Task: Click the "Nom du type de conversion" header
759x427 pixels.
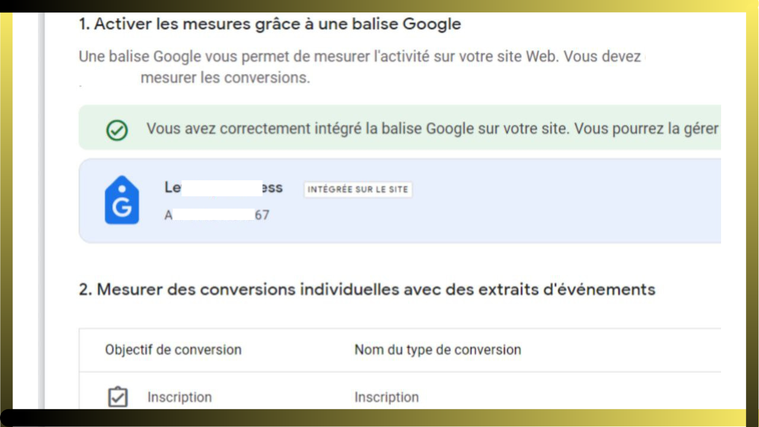Action: (437, 350)
